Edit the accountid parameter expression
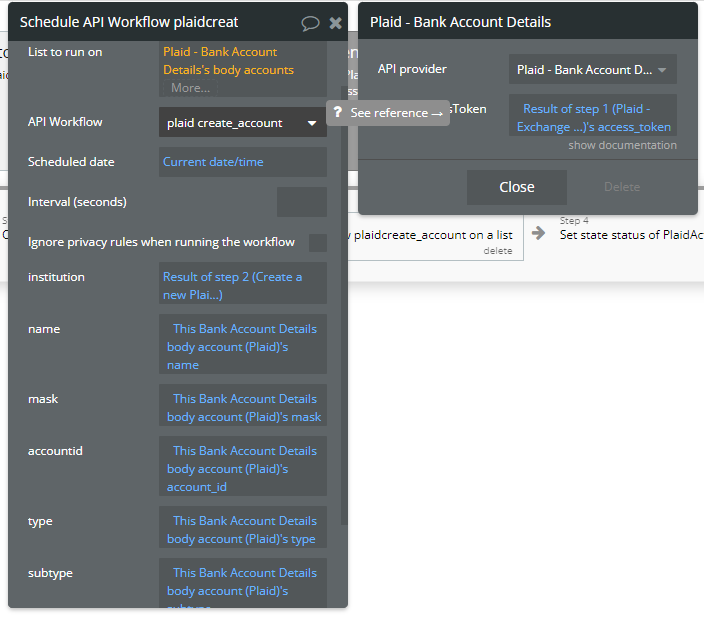Screen dimensions: 704x628 242,466
